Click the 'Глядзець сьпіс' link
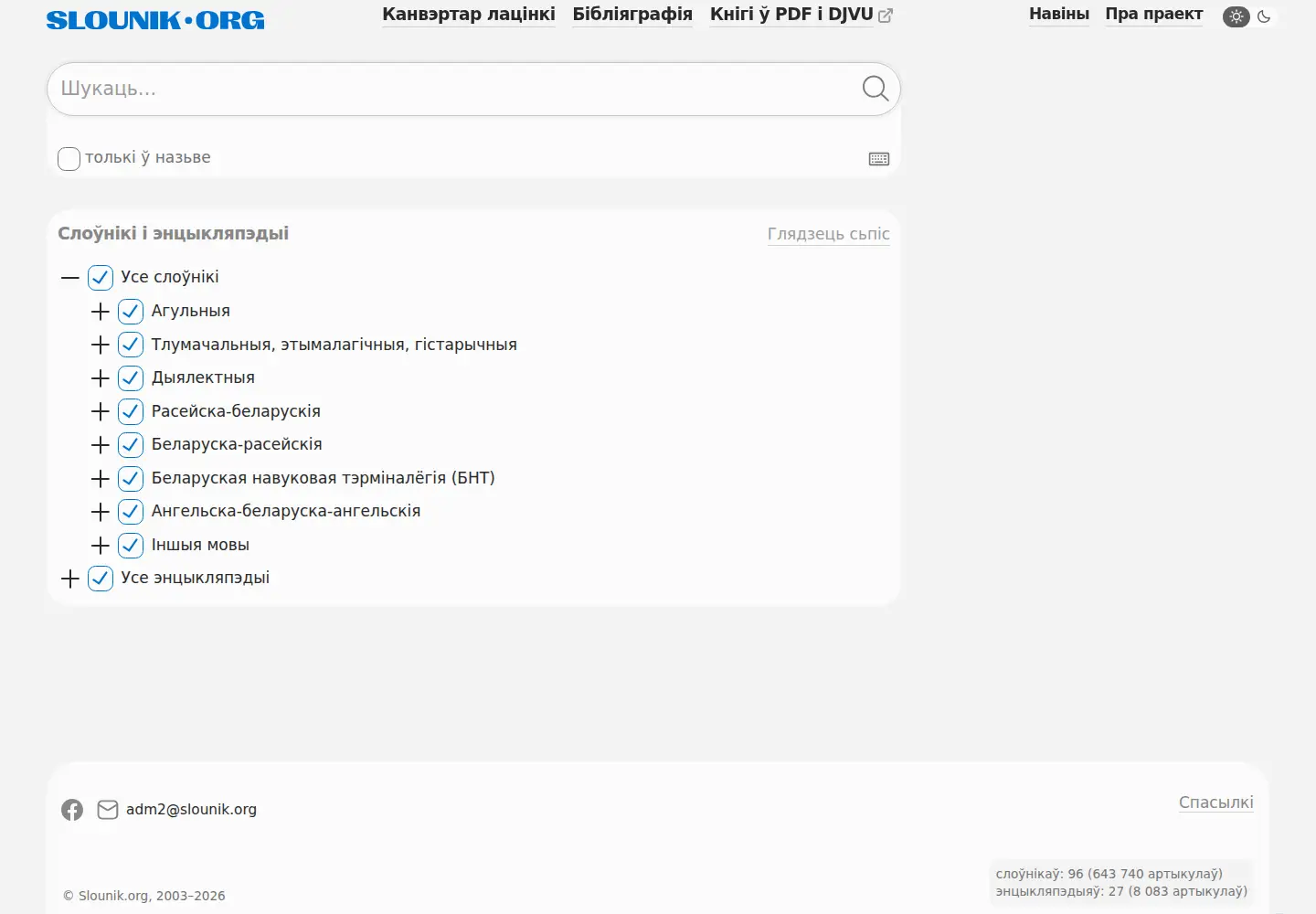 pyautogui.click(x=829, y=234)
